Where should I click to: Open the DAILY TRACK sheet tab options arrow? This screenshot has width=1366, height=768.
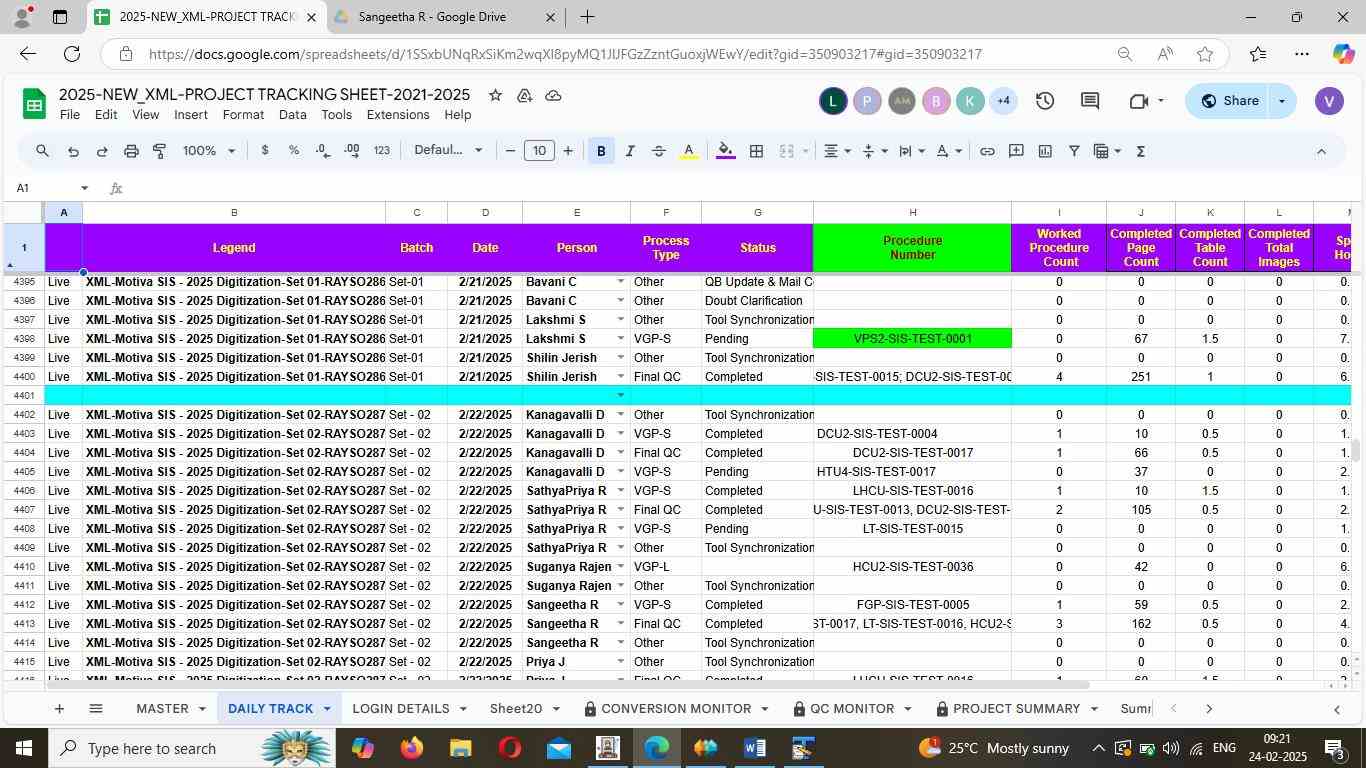pyautogui.click(x=326, y=709)
